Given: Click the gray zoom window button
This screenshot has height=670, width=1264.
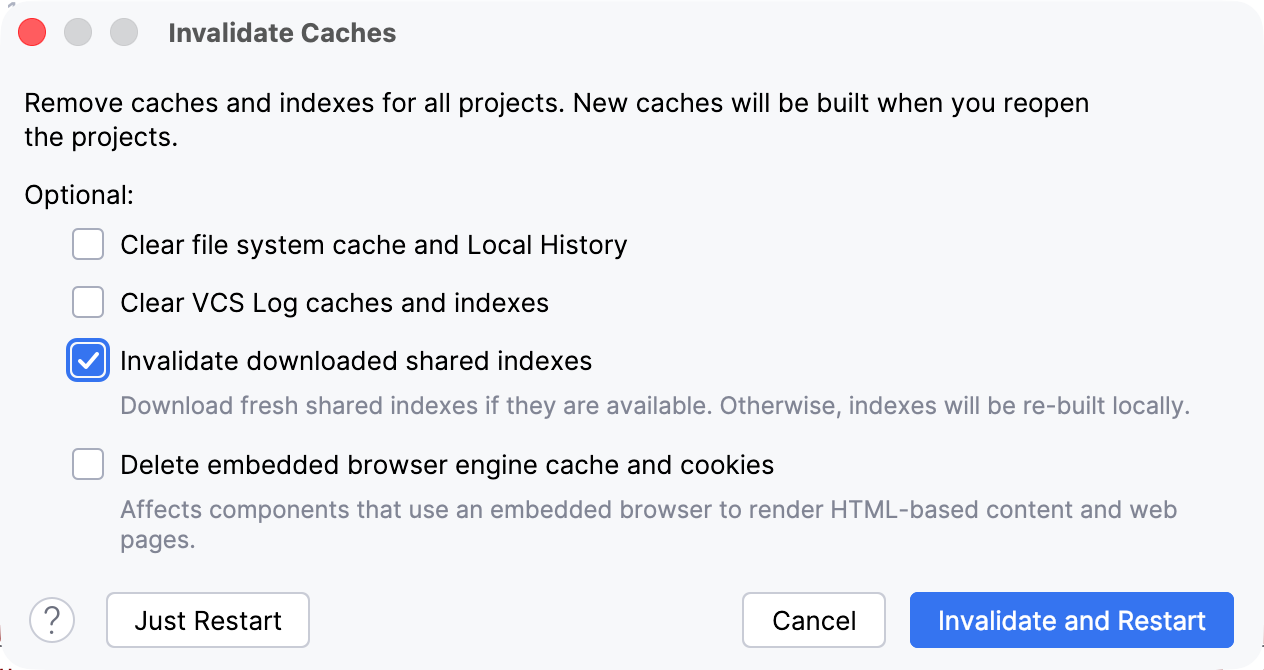Looking at the screenshot, I should (x=123, y=32).
